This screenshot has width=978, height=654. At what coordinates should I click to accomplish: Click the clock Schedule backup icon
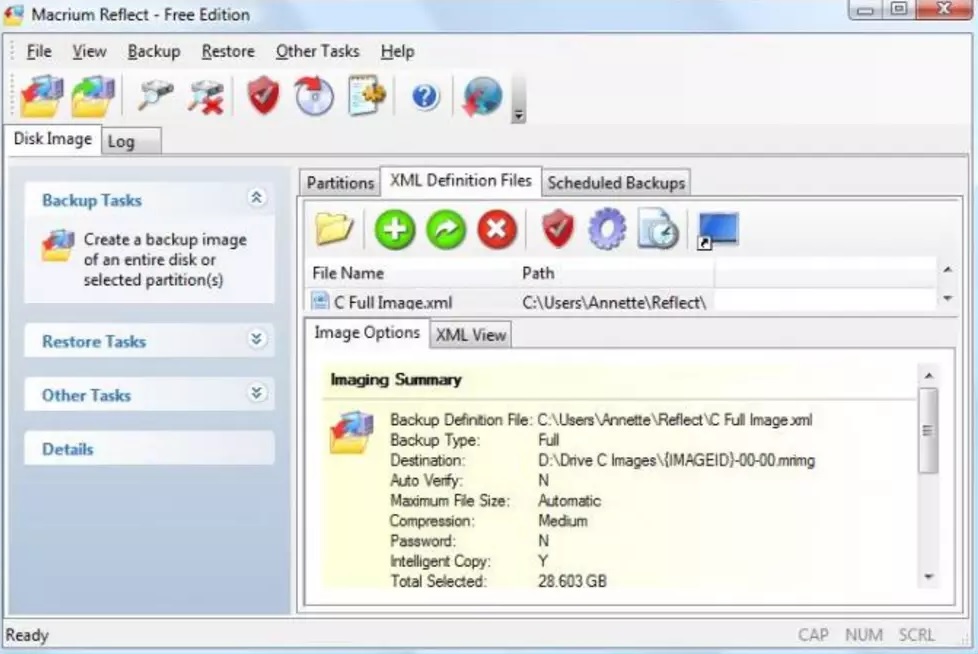click(658, 229)
